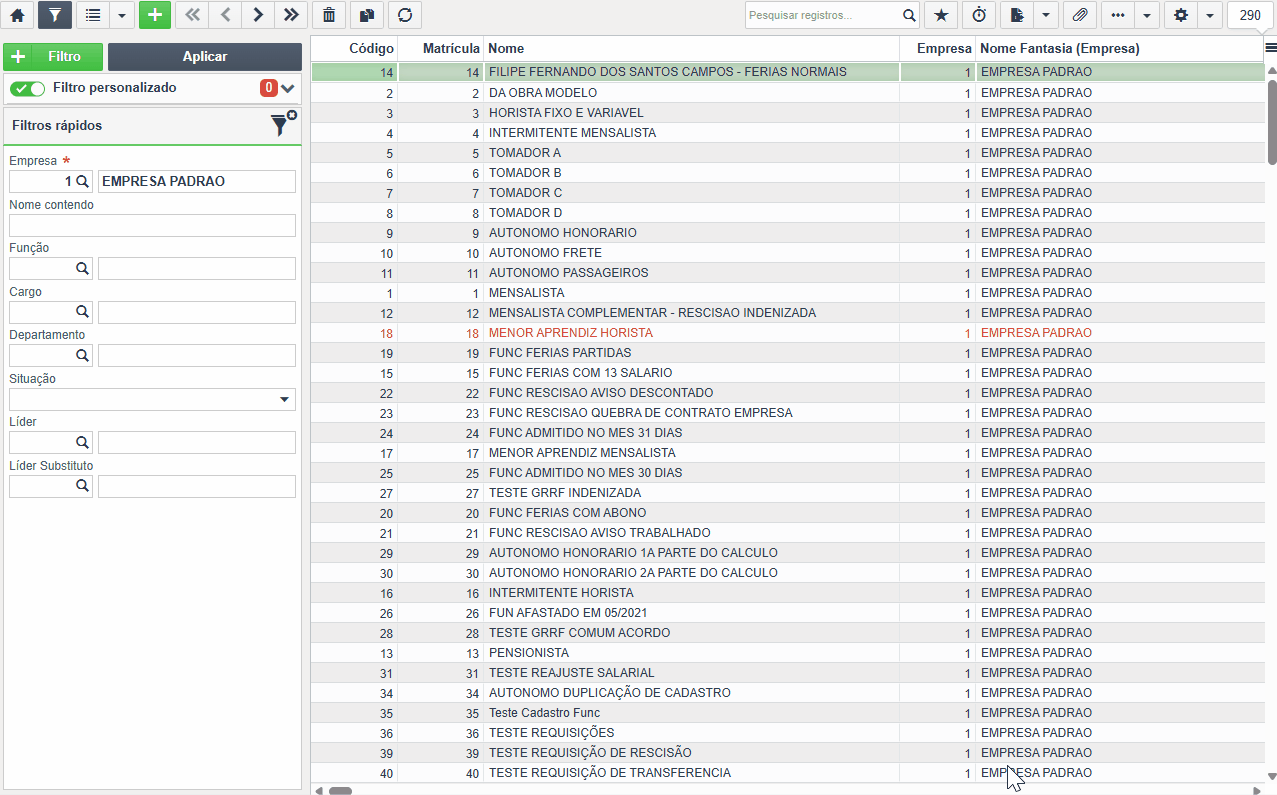
Task: Focus the Nome contendo field
Action: (152, 225)
